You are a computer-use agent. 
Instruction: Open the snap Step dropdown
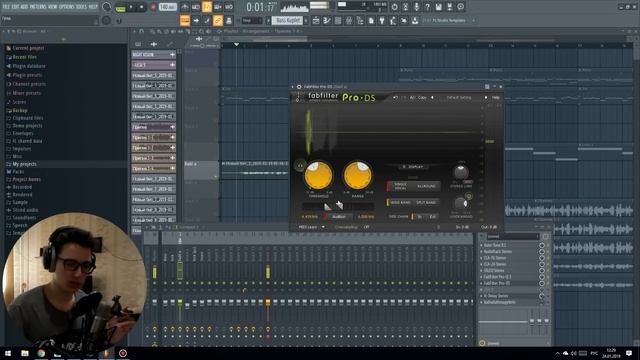(x=252, y=20)
